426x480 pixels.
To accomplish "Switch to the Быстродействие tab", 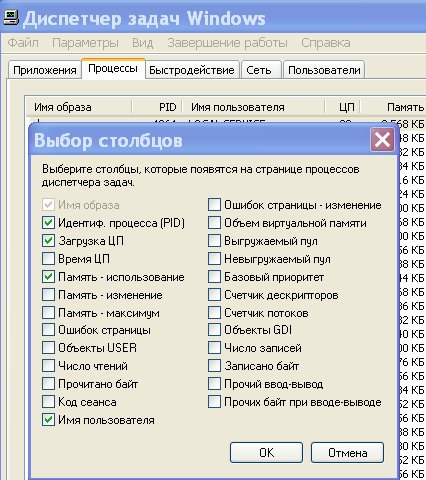I will coord(192,70).
